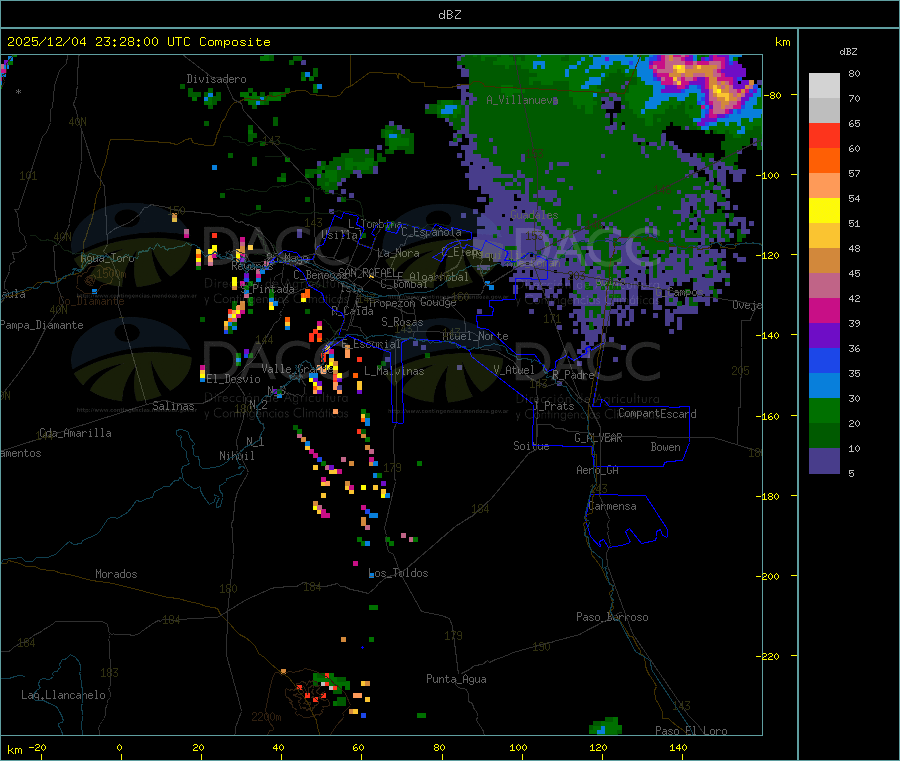Viewport: 900px width, 761px height.
Task: Click the Salinas map label
Action: 173,406
